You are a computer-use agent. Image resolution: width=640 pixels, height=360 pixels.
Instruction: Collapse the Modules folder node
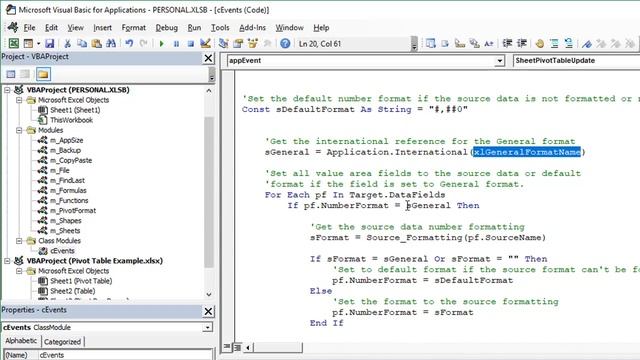(19, 130)
